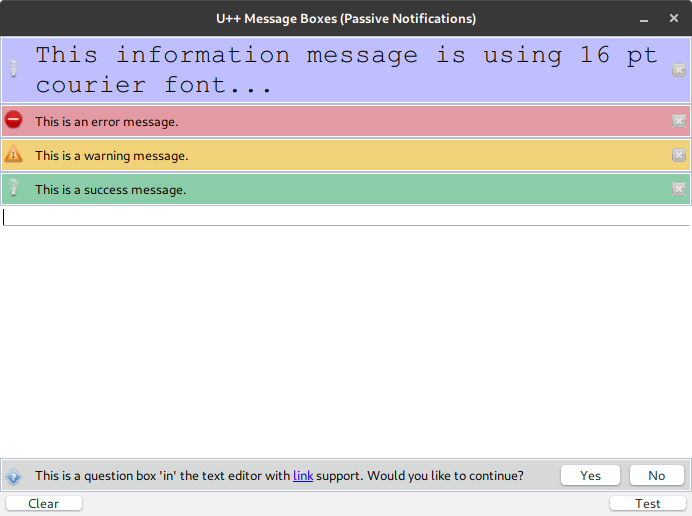Click the blue question mark icon
Viewport: 692px width, 516px height.
tap(14, 476)
